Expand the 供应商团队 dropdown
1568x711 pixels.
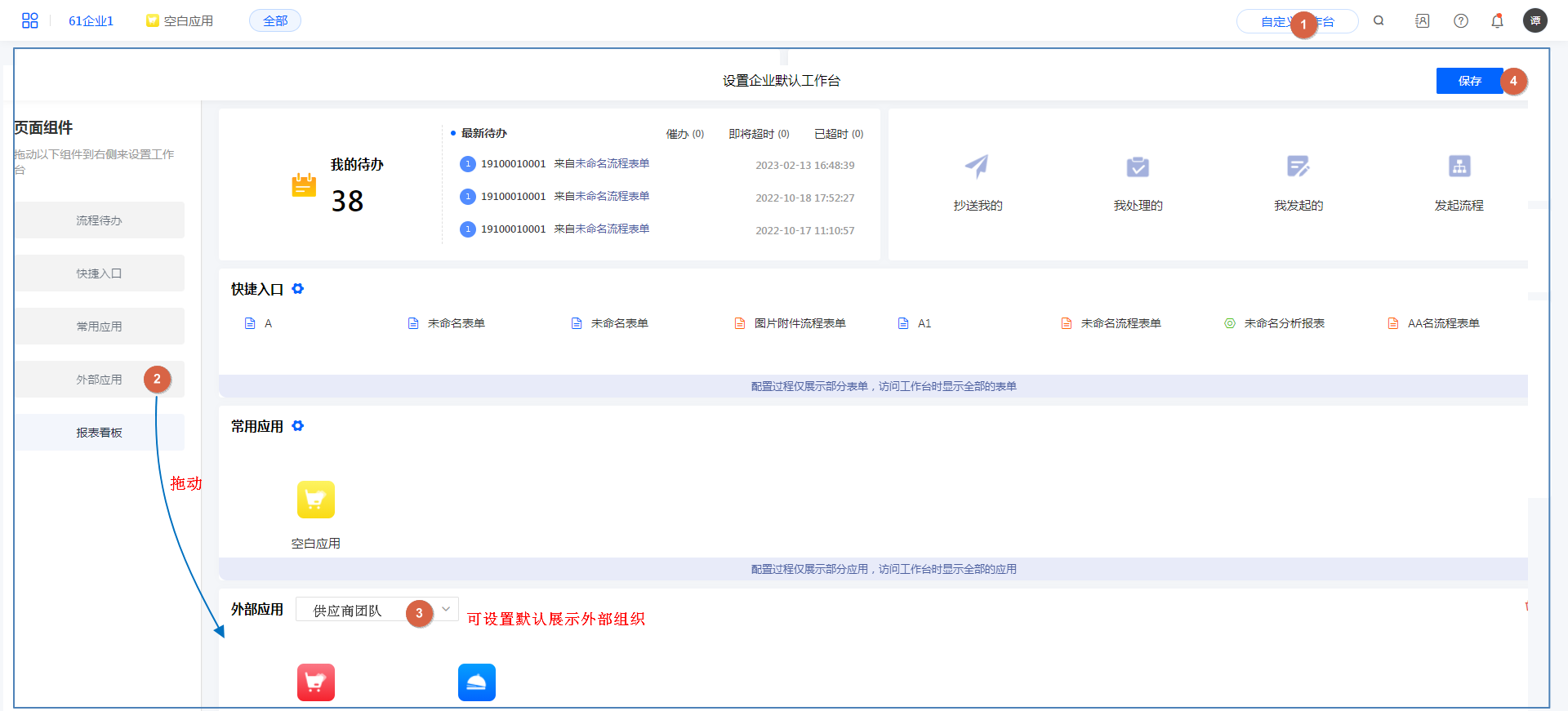coord(446,610)
